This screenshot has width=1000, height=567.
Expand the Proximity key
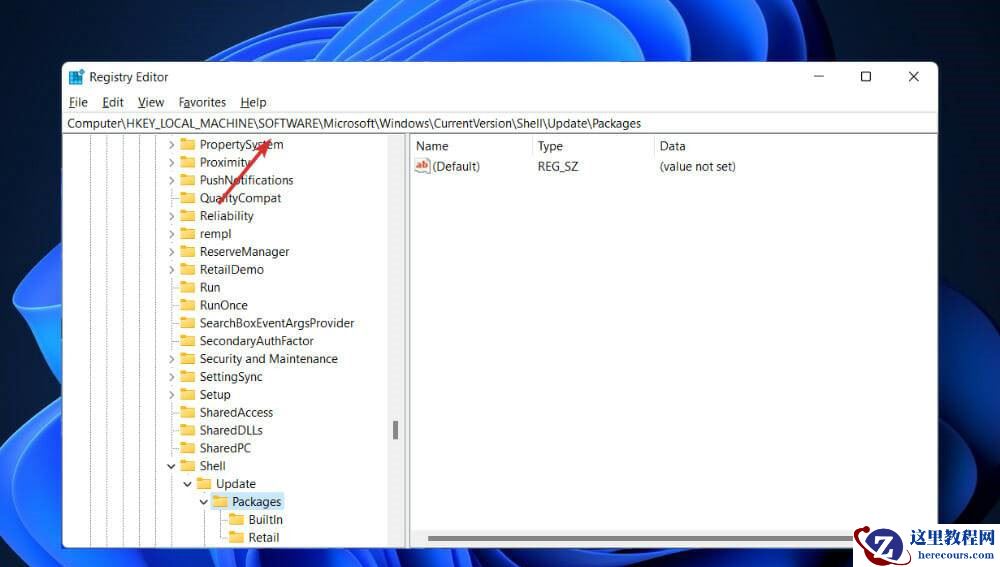coord(171,163)
